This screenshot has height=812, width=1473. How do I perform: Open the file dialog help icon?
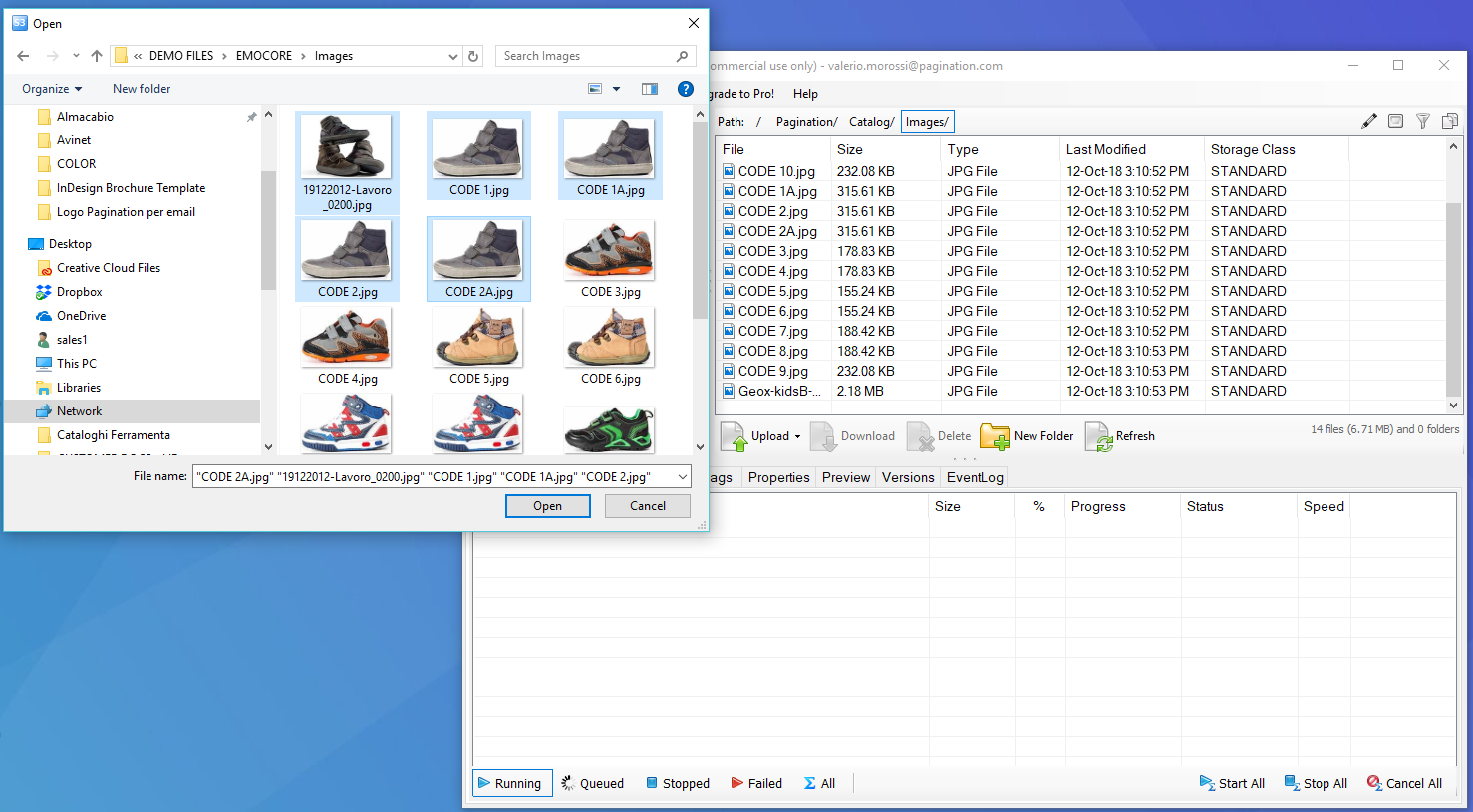(685, 89)
